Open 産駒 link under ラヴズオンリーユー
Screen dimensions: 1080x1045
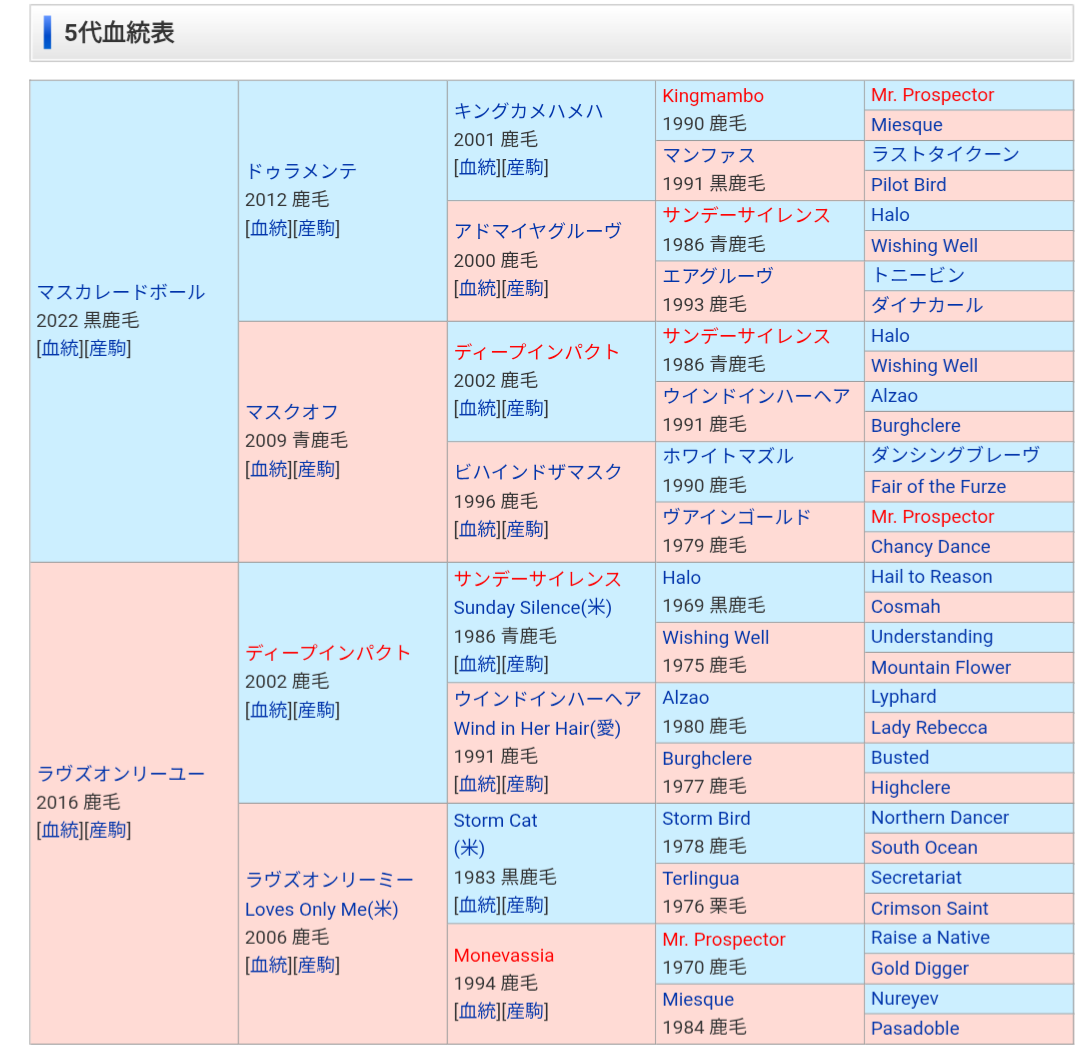coord(107,830)
